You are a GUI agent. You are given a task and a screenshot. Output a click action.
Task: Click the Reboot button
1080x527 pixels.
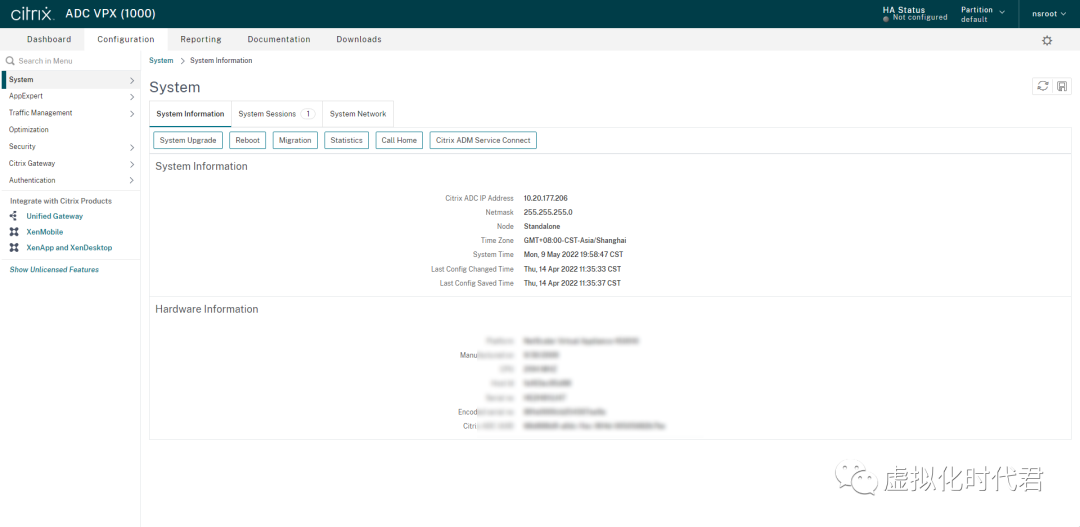(x=247, y=140)
